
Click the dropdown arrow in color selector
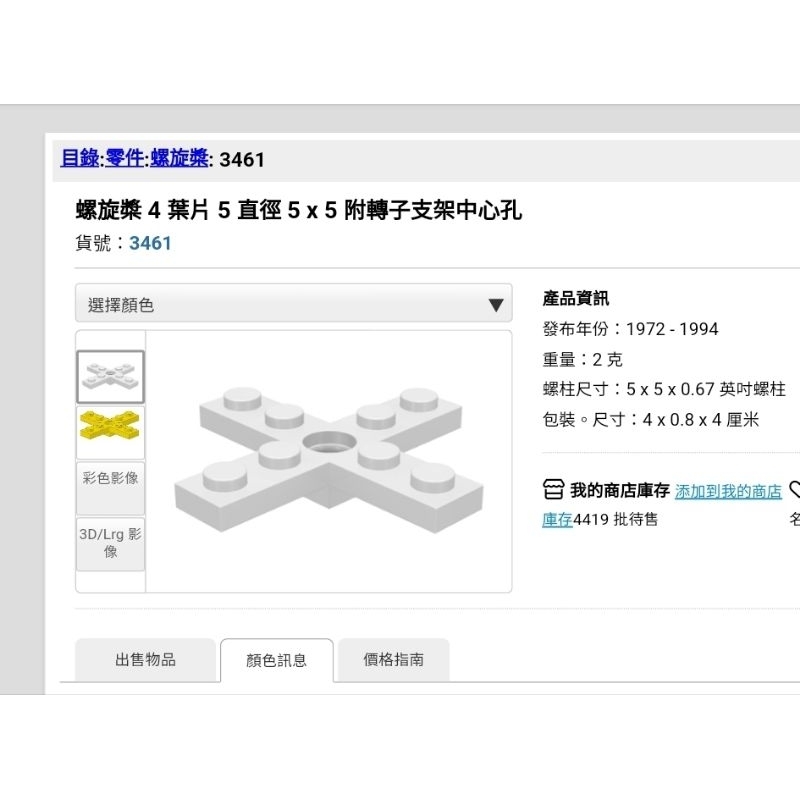pos(496,305)
